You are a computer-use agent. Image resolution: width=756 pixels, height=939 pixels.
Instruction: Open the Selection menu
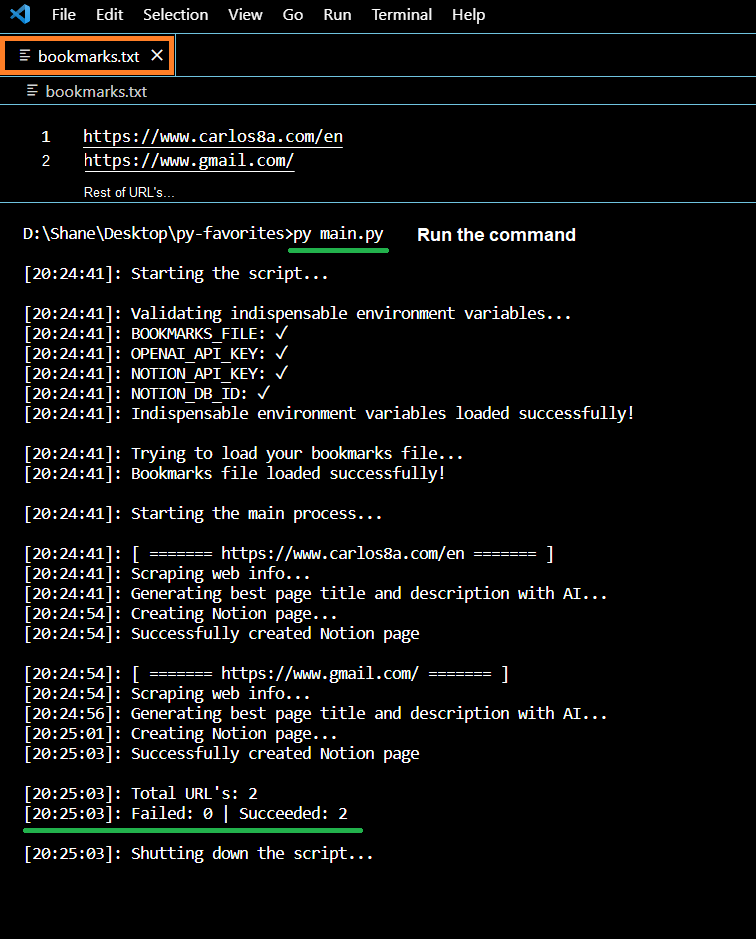click(x=176, y=14)
